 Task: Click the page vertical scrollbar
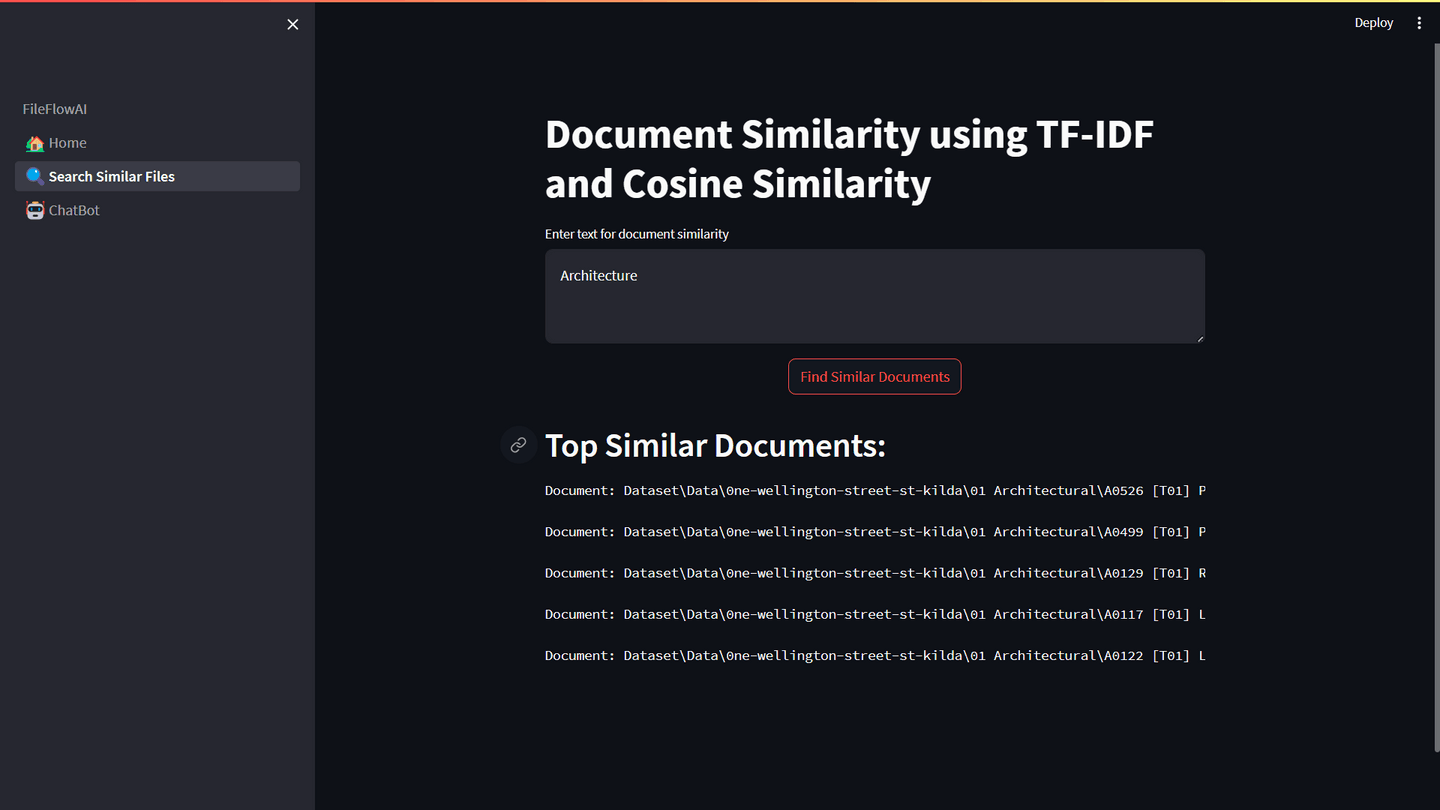[x=1436, y=398]
